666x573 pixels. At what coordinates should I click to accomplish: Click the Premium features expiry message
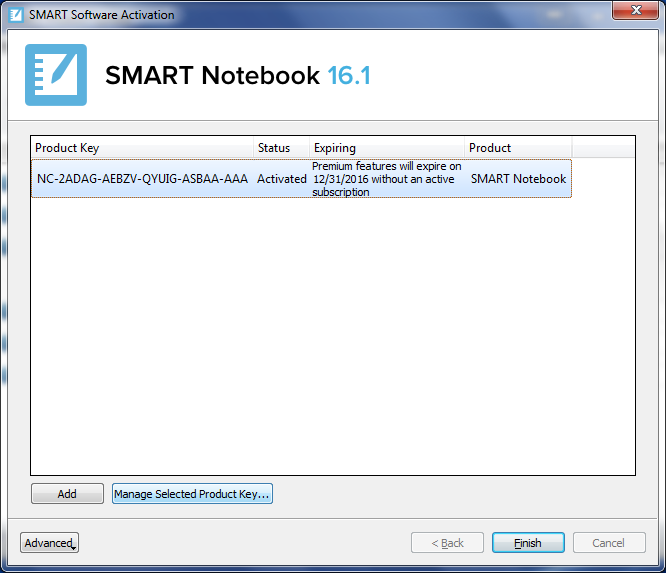[387, 179]
